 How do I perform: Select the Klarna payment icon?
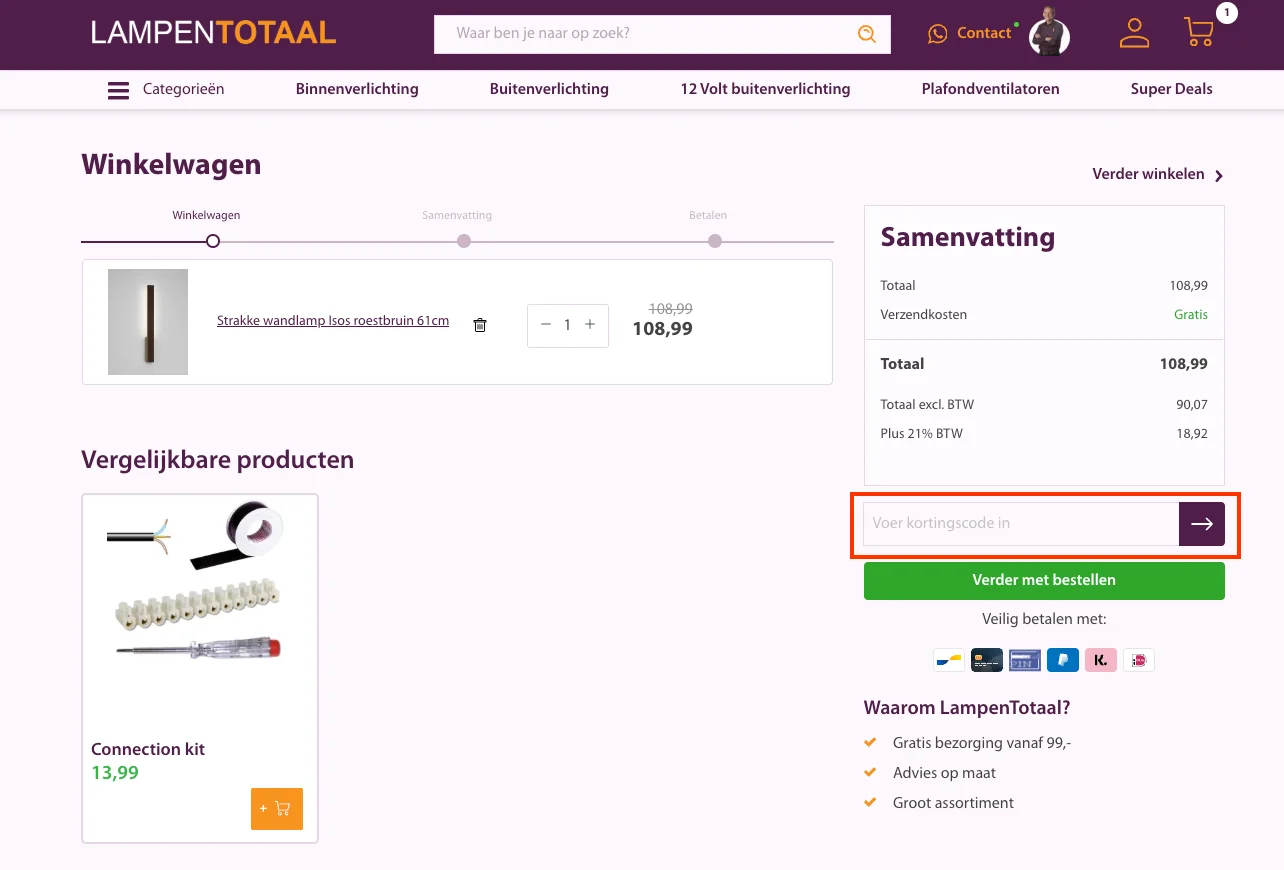tap(1100, 660)
